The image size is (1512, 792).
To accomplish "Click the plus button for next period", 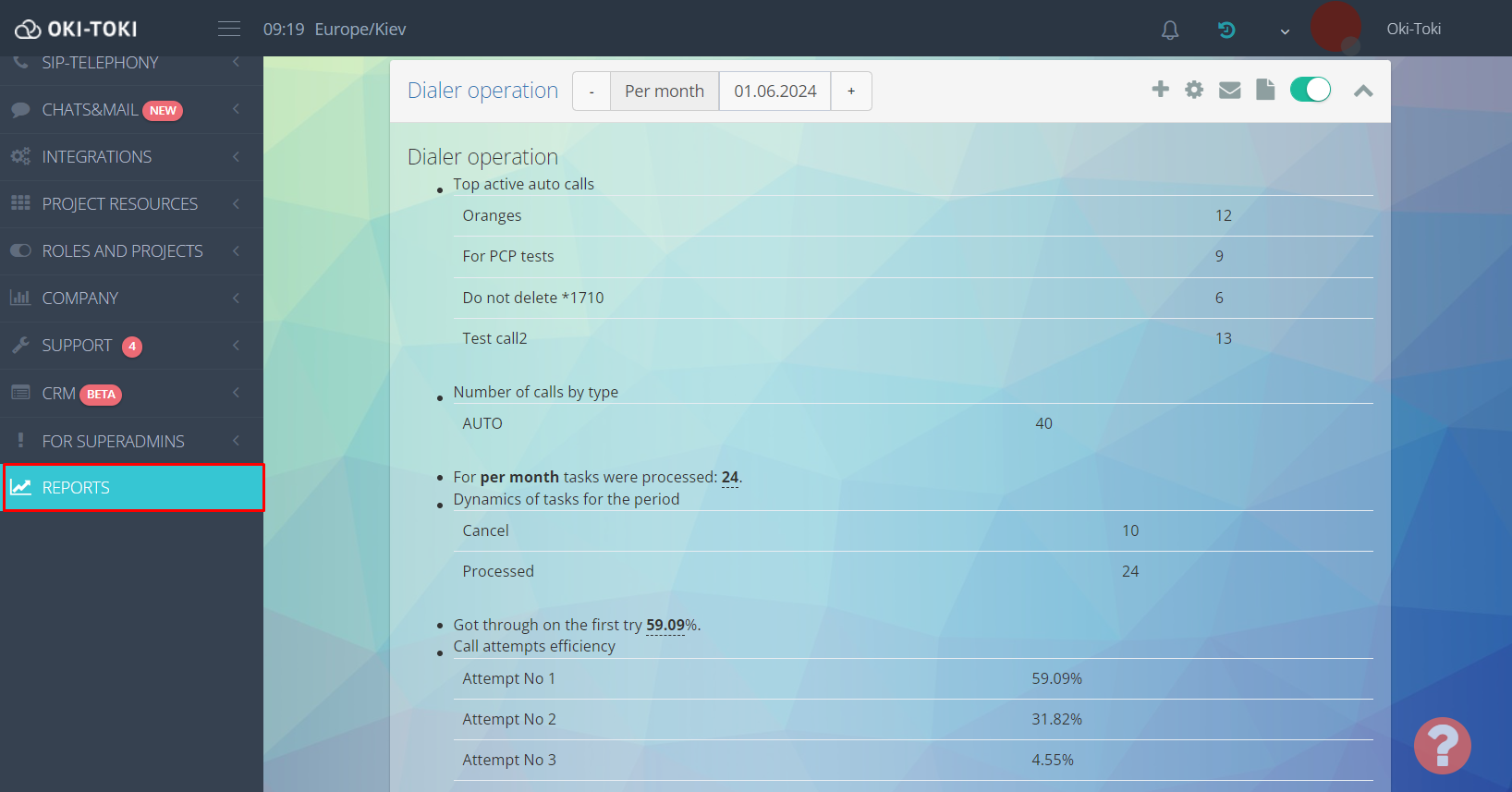I will (x=851, y=91).
